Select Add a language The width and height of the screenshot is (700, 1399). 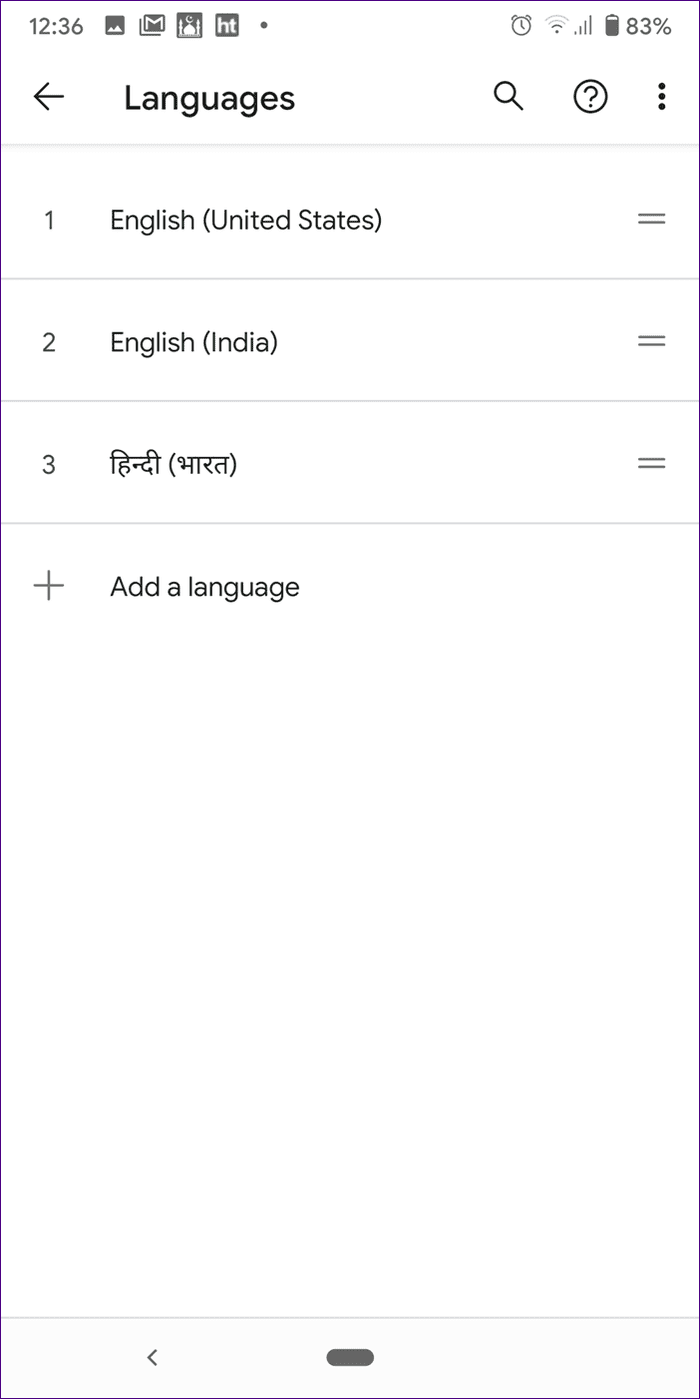pos(205,587)
